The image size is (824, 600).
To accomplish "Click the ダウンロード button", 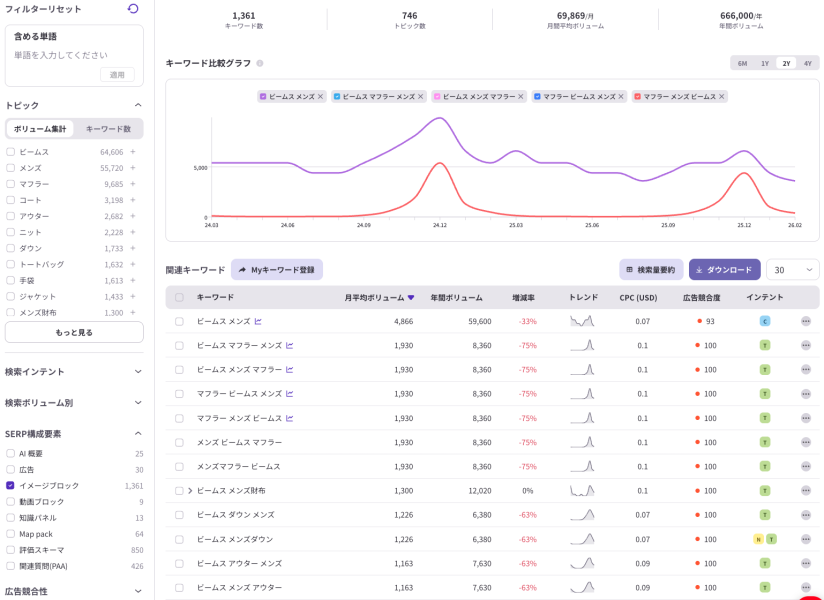I will (725, 270).
